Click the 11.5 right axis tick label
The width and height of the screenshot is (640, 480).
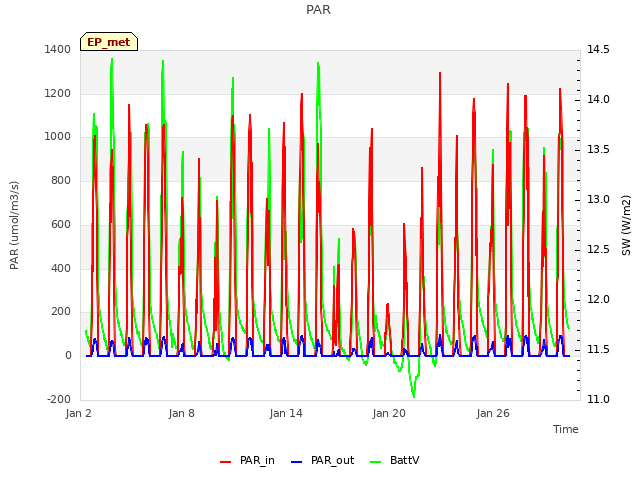coord(598,349)
